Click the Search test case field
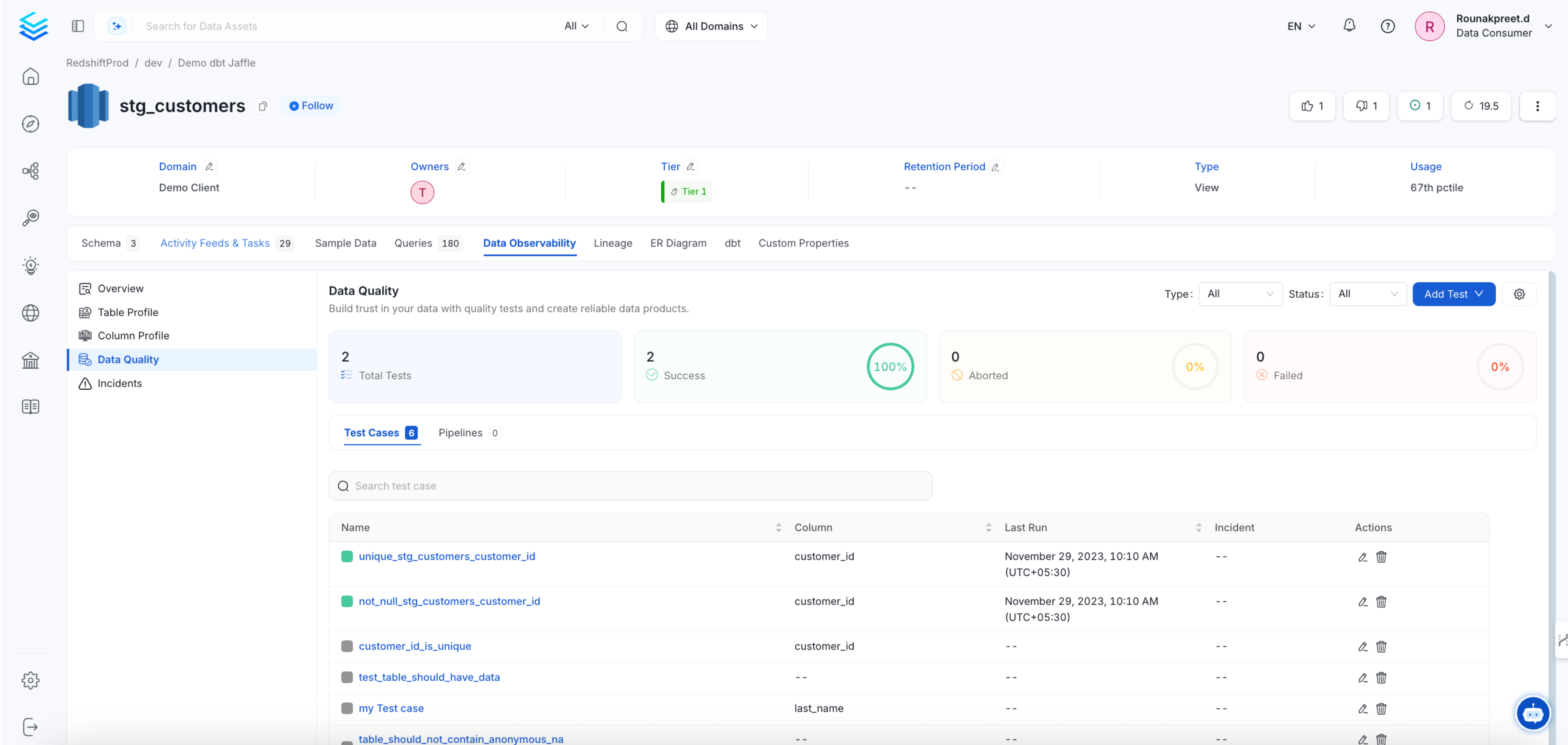Viewport: 1568px width, 745px height. tap(630, 486)
